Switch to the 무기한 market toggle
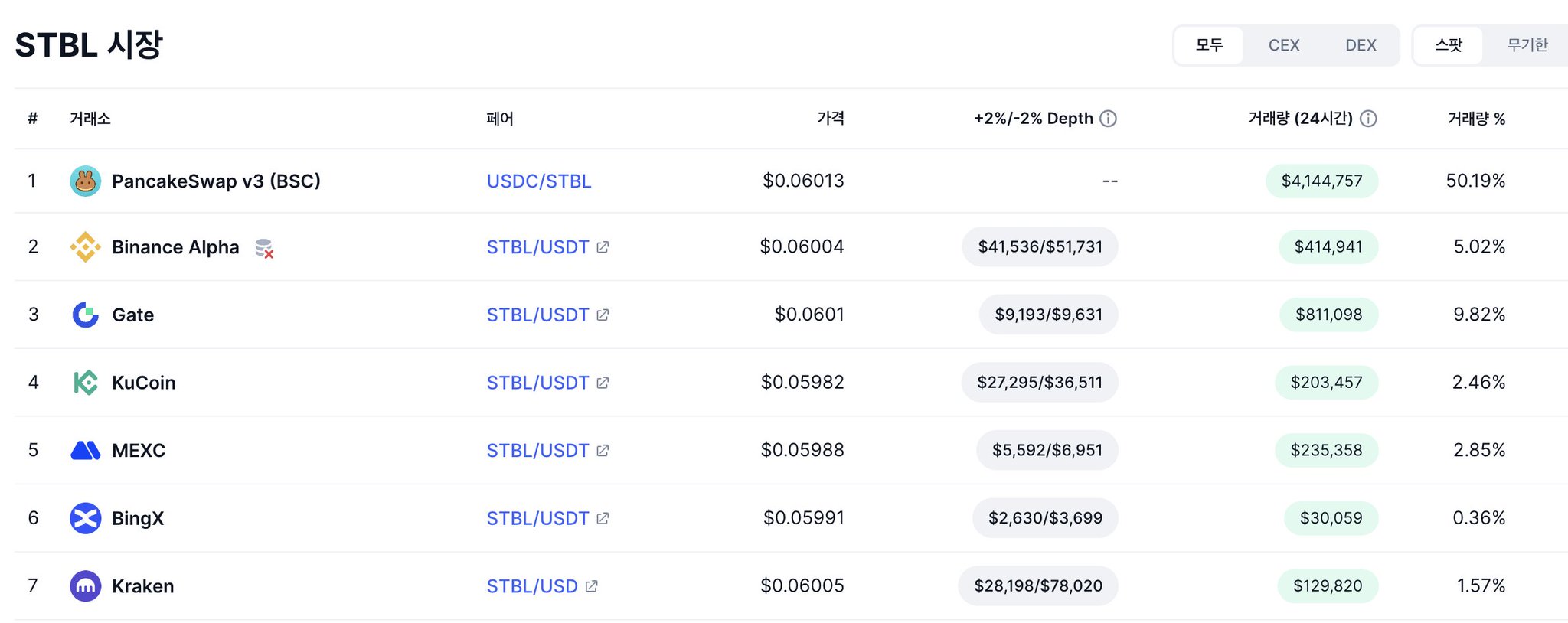The height and width of the screenshot is (623, 1568). [x=1527, y=45]
